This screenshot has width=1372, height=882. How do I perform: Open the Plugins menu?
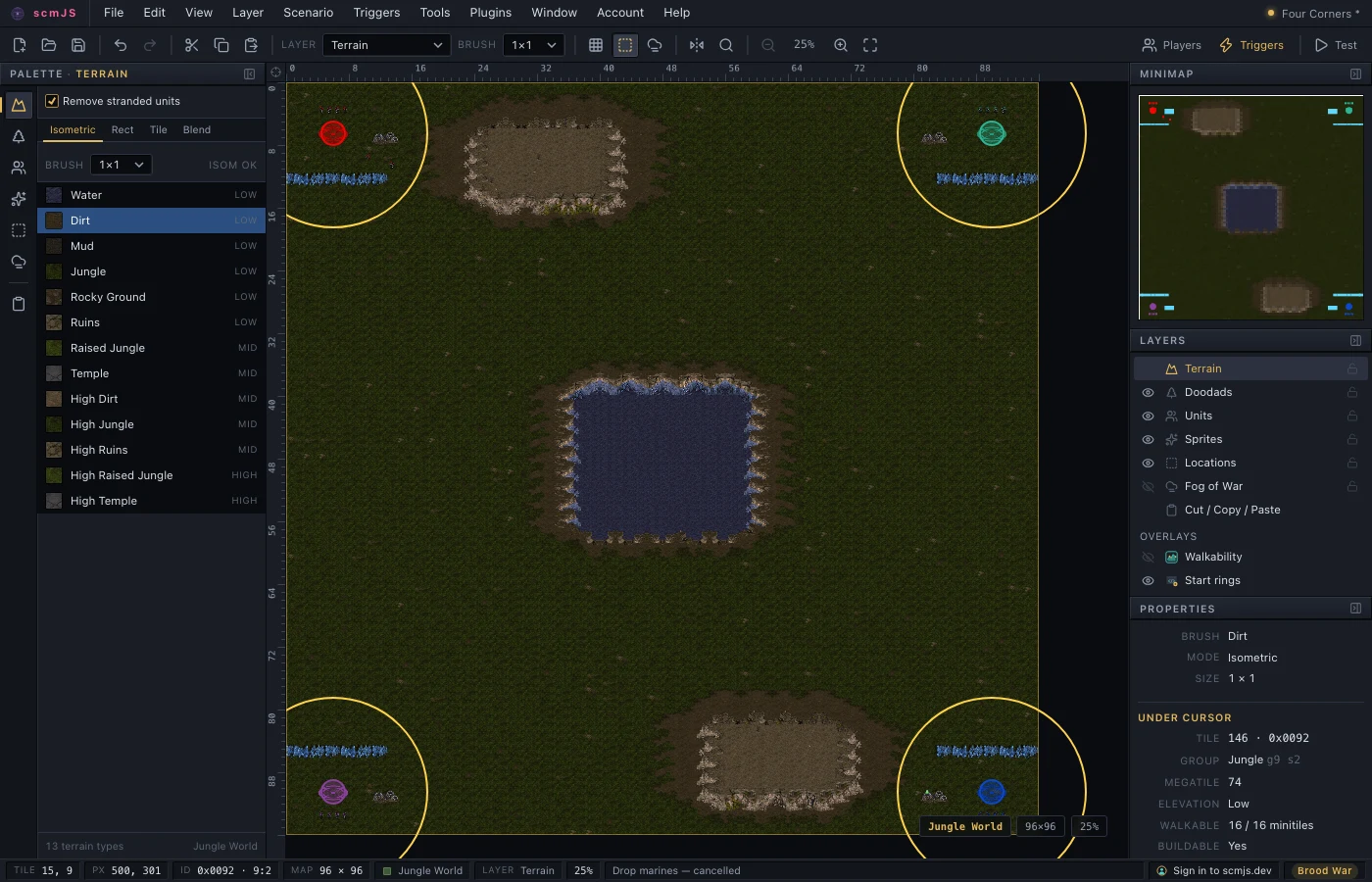[x=490, y=13]
